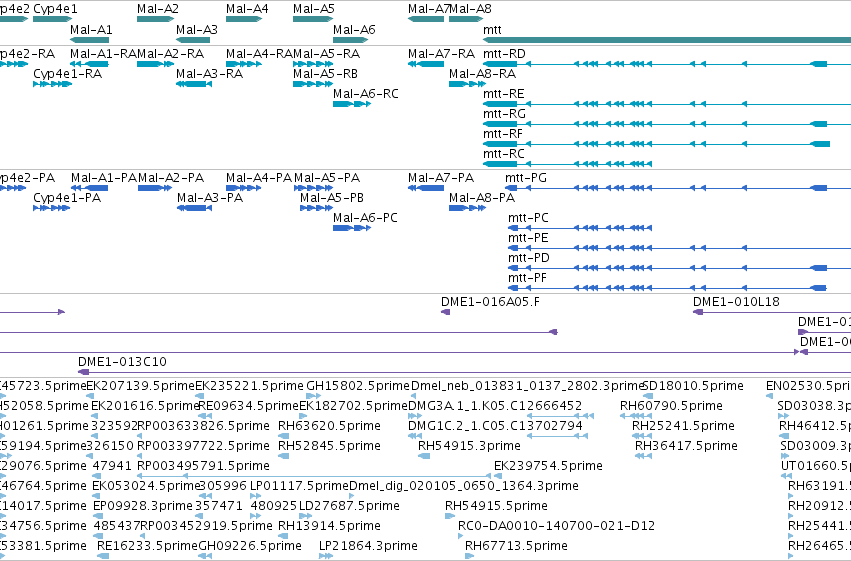Click the mtt-RD transcript
The width and height of the screenshot is (851, 561).
[667, 64]
